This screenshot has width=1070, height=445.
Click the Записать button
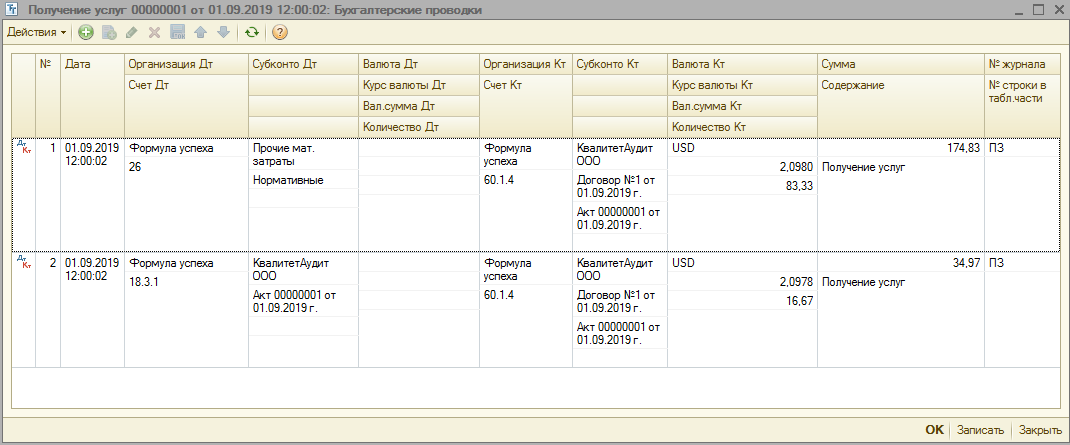(x=979, y=430)
